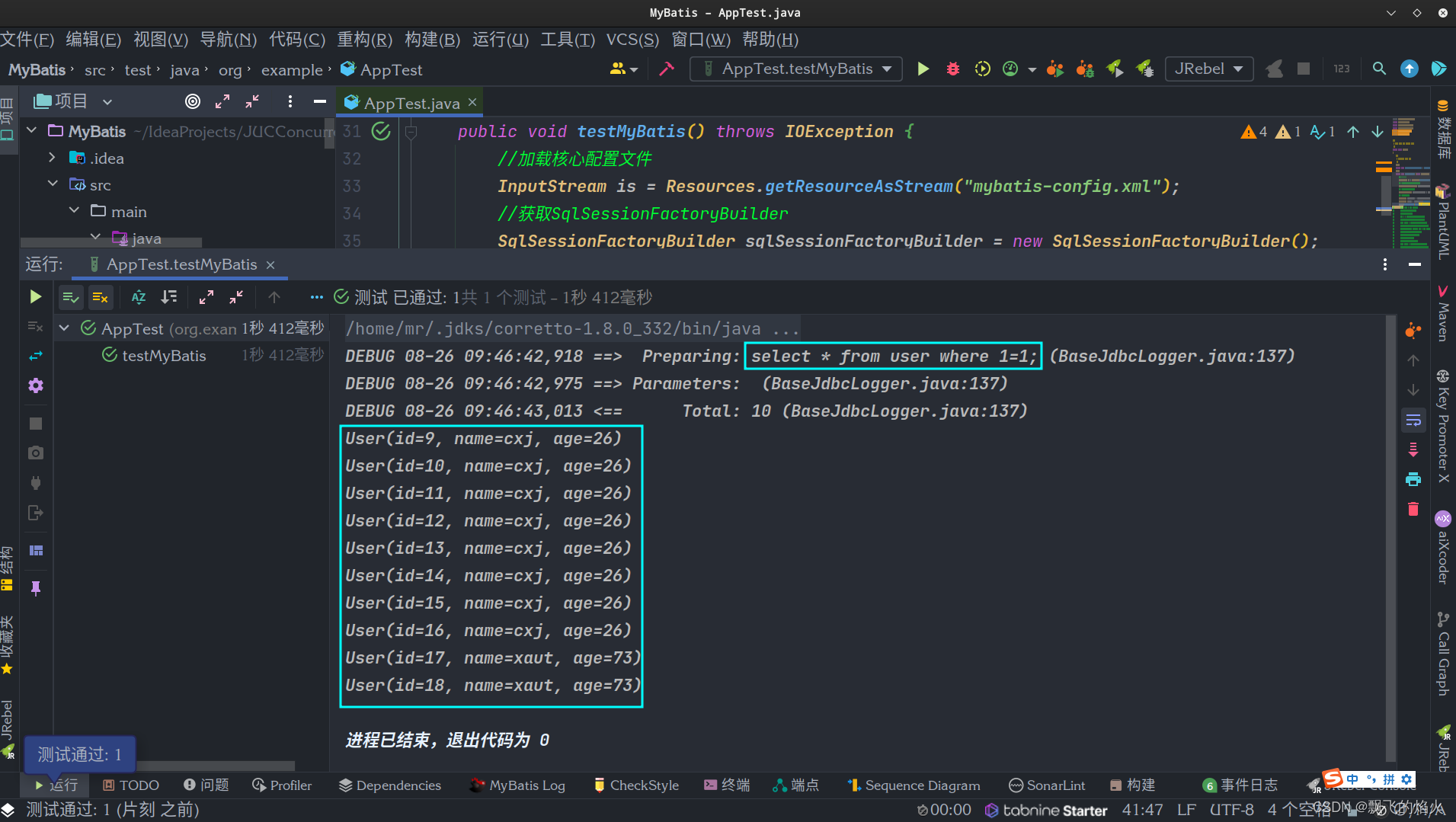Open the VCS(S) menu
1456x822 pixels.
pyautogui.click(x=632, y=40)
